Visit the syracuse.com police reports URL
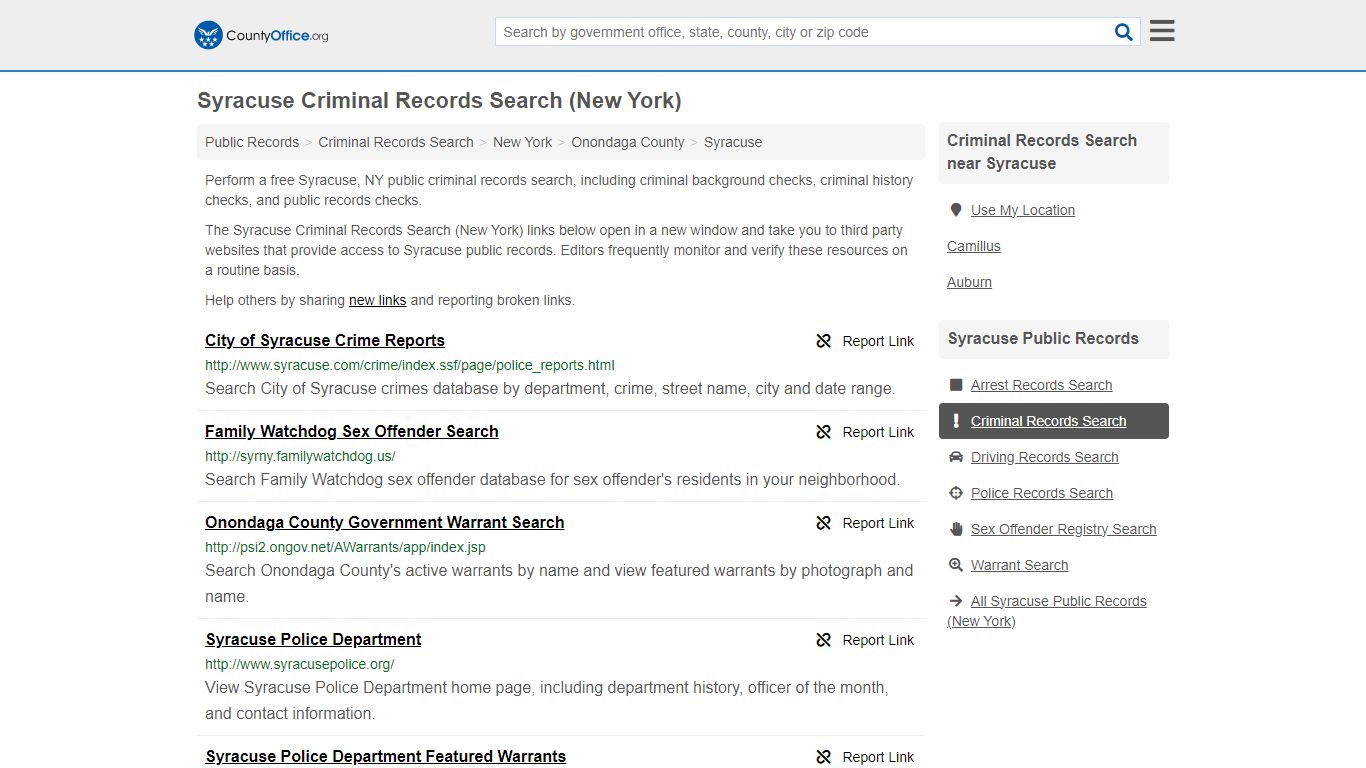 point(410,365)
